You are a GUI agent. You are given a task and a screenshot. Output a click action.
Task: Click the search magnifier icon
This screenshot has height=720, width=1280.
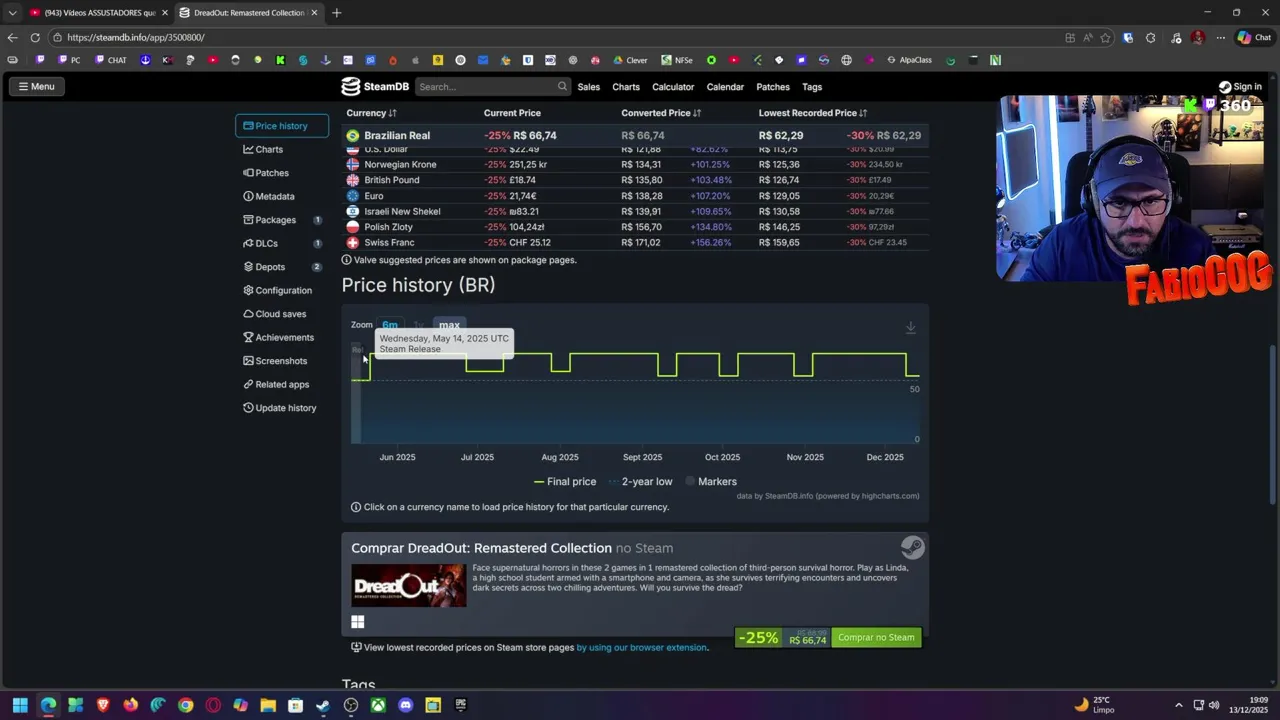(562, 86)
